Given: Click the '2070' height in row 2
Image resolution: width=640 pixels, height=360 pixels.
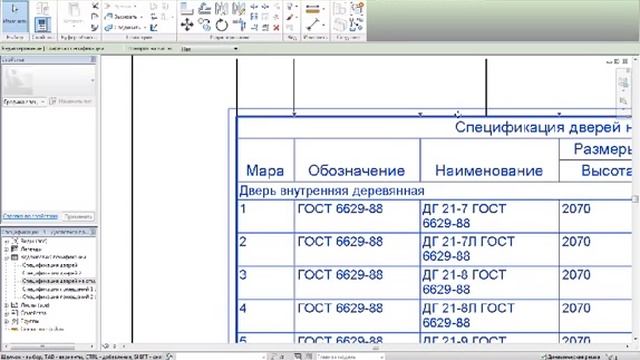Looking at the screenshot, I should click(576, 242).
